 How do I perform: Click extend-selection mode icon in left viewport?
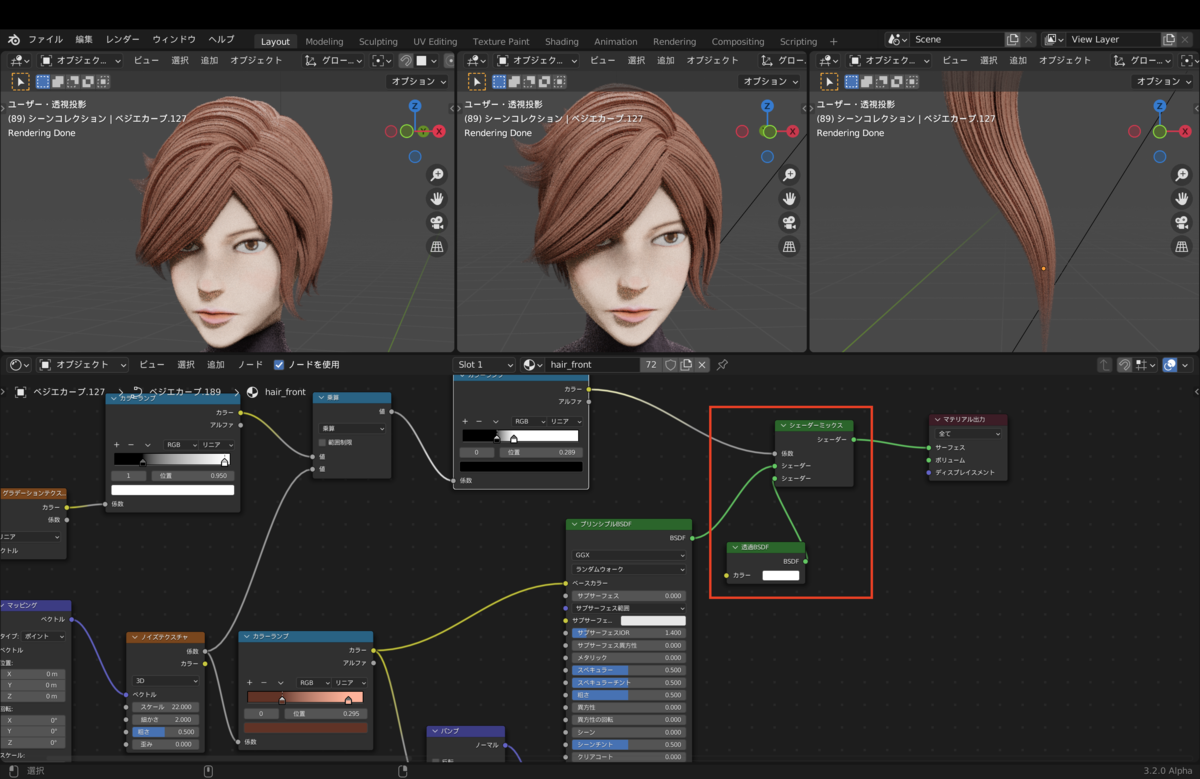[x=58, y=82]
